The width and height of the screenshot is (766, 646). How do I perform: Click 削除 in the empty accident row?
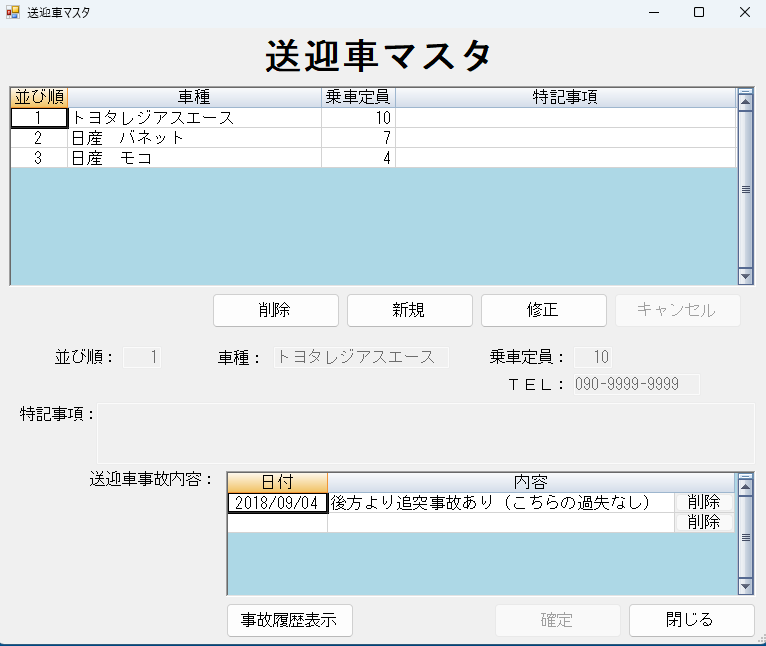[703, 522]
